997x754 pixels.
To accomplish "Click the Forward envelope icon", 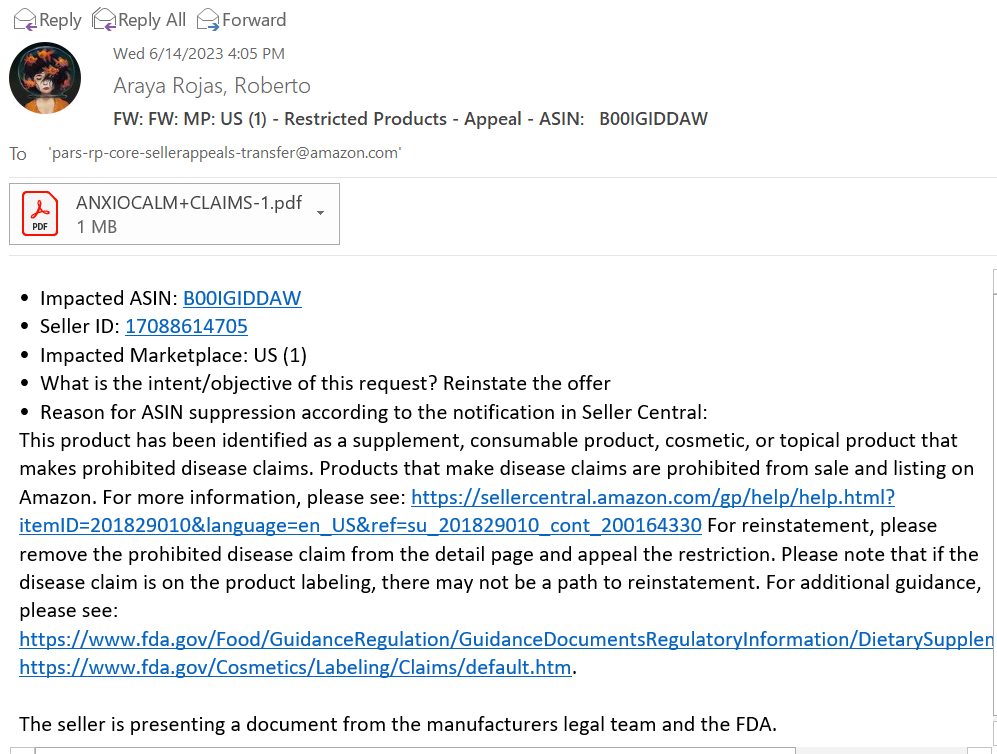I will click(208, 20).
